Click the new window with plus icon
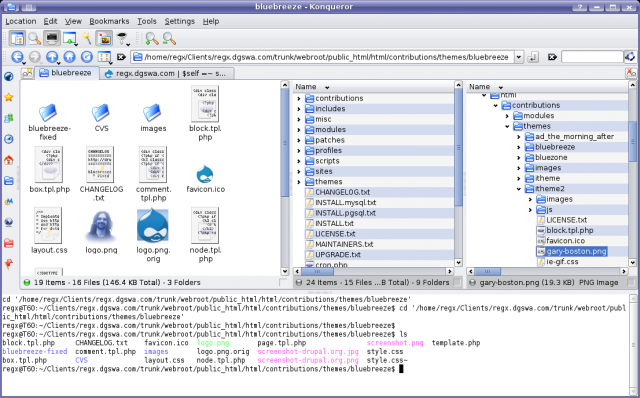The width and height of the screenshot is (640, 398). coord(70,38)
